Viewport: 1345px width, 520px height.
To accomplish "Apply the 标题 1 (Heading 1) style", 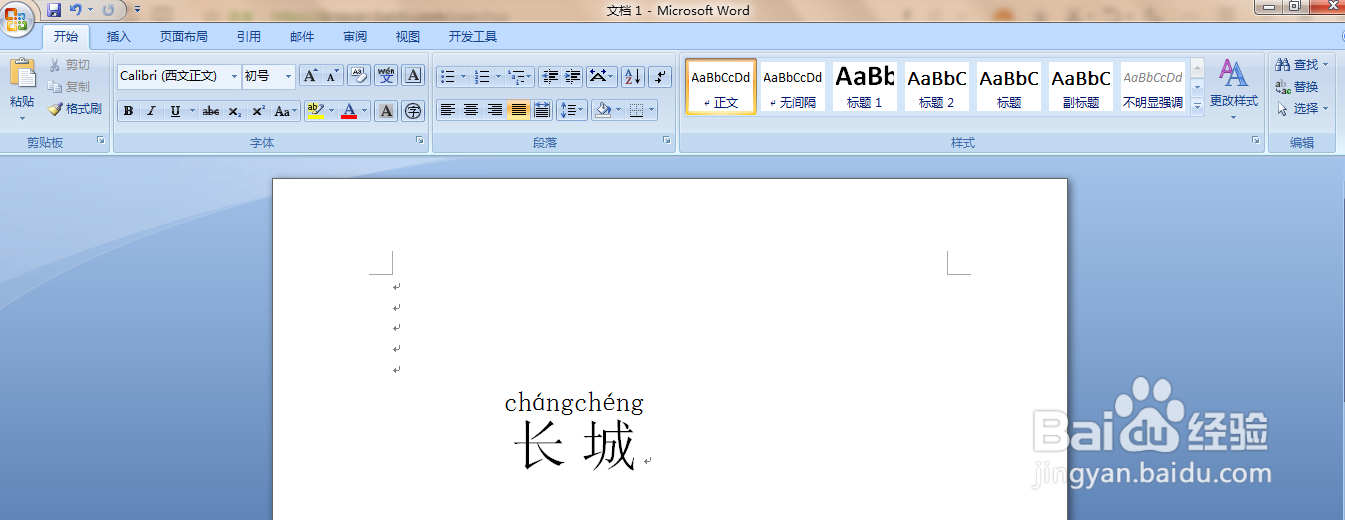I will point(865,86).
